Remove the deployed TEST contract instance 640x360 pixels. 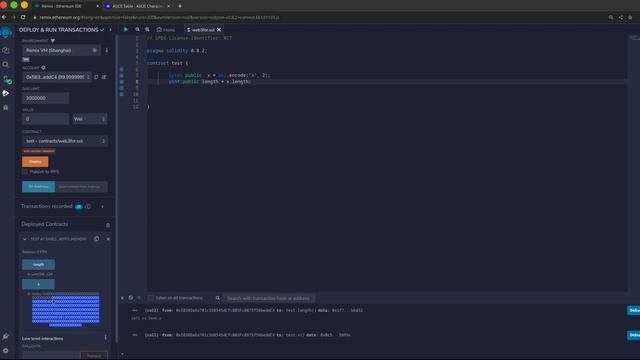tap(108, 239)
